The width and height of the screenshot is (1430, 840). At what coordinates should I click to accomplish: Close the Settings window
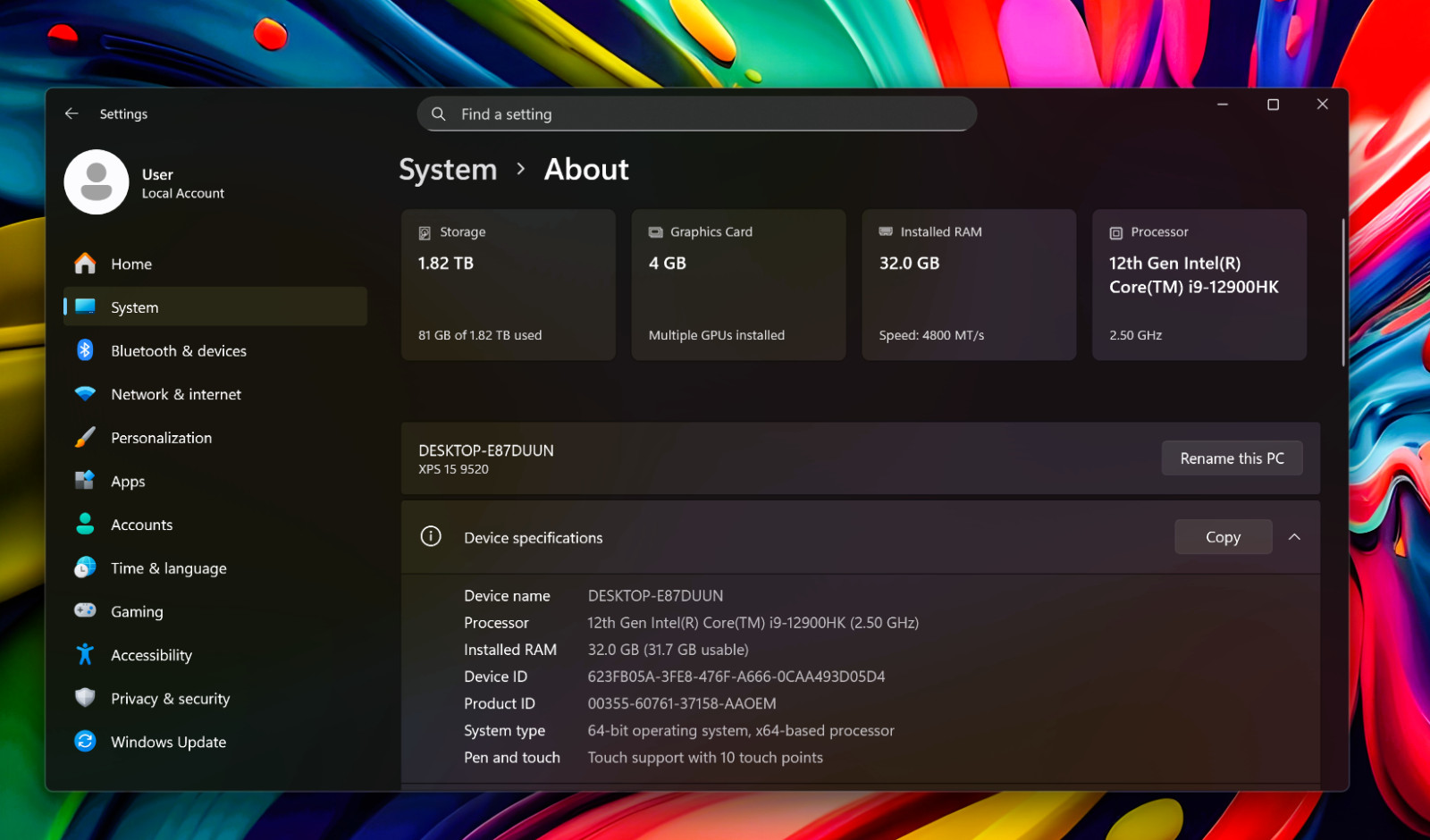pos(1323,105)
